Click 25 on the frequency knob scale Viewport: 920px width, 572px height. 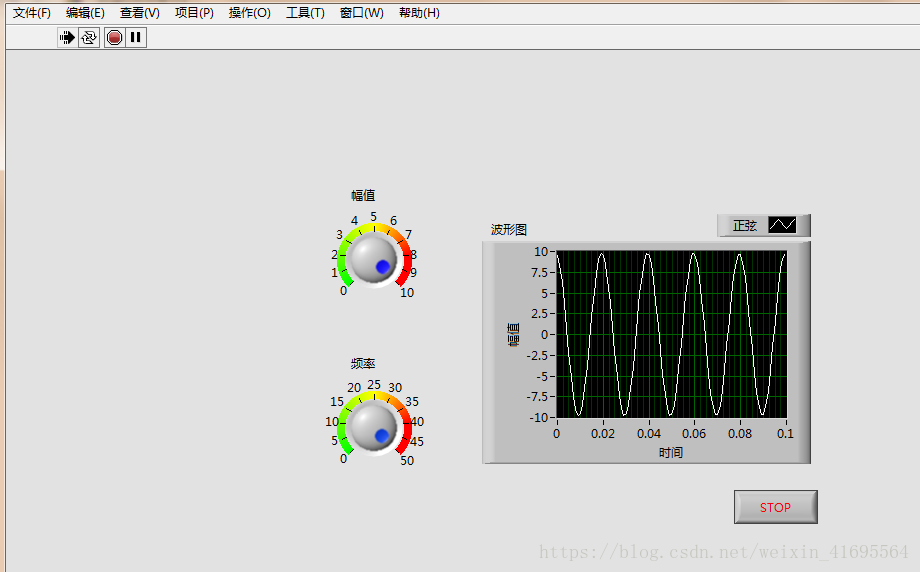click(x=374, y=384)
